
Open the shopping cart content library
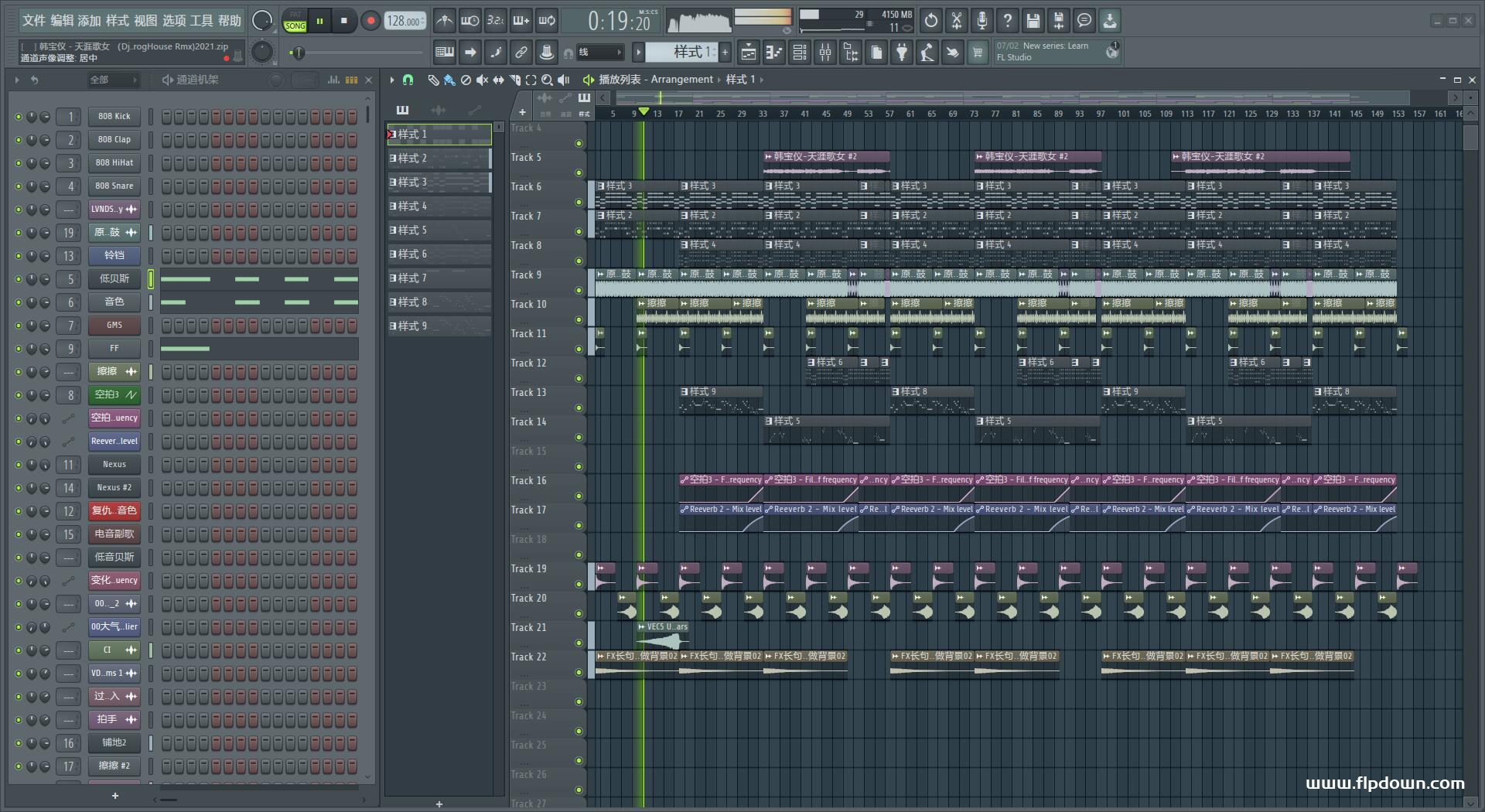tap(978, 53)
